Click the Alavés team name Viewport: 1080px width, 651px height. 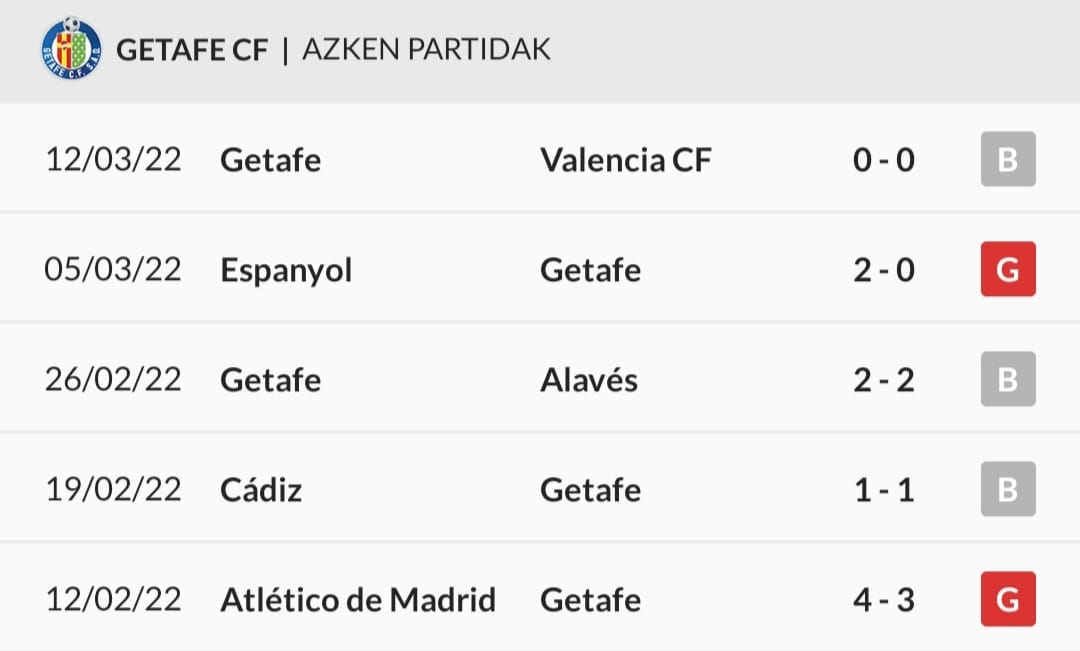589,379
